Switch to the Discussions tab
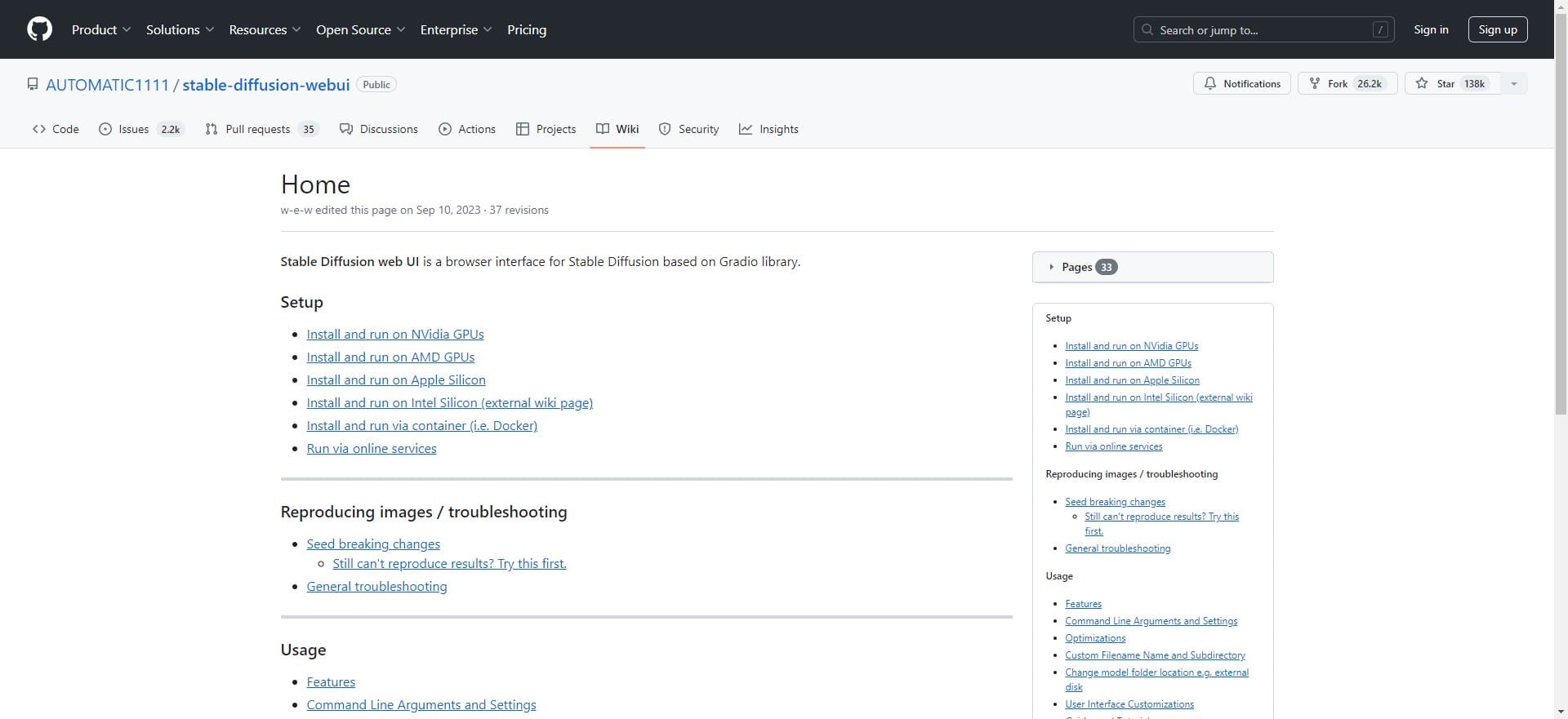Screen dimensions: 1568x719 (379, 129)
